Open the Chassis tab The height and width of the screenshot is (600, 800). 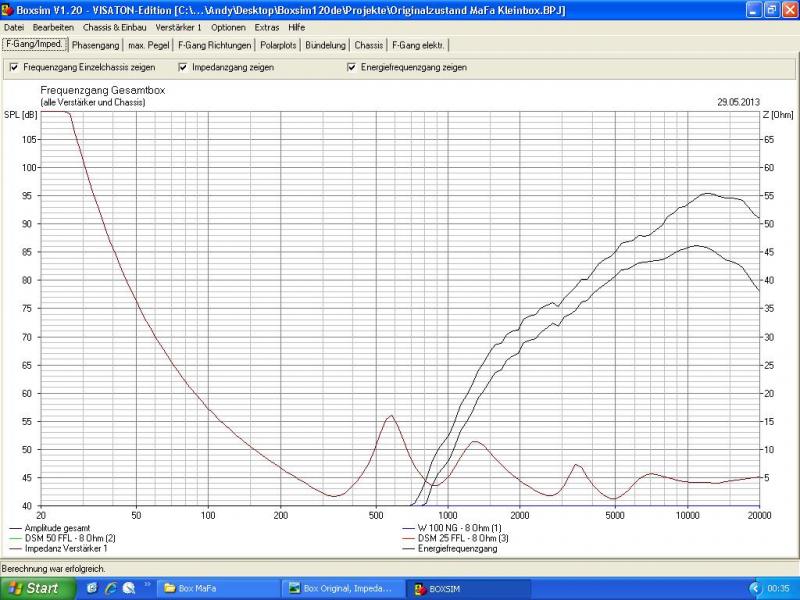(x=368, y=45)
